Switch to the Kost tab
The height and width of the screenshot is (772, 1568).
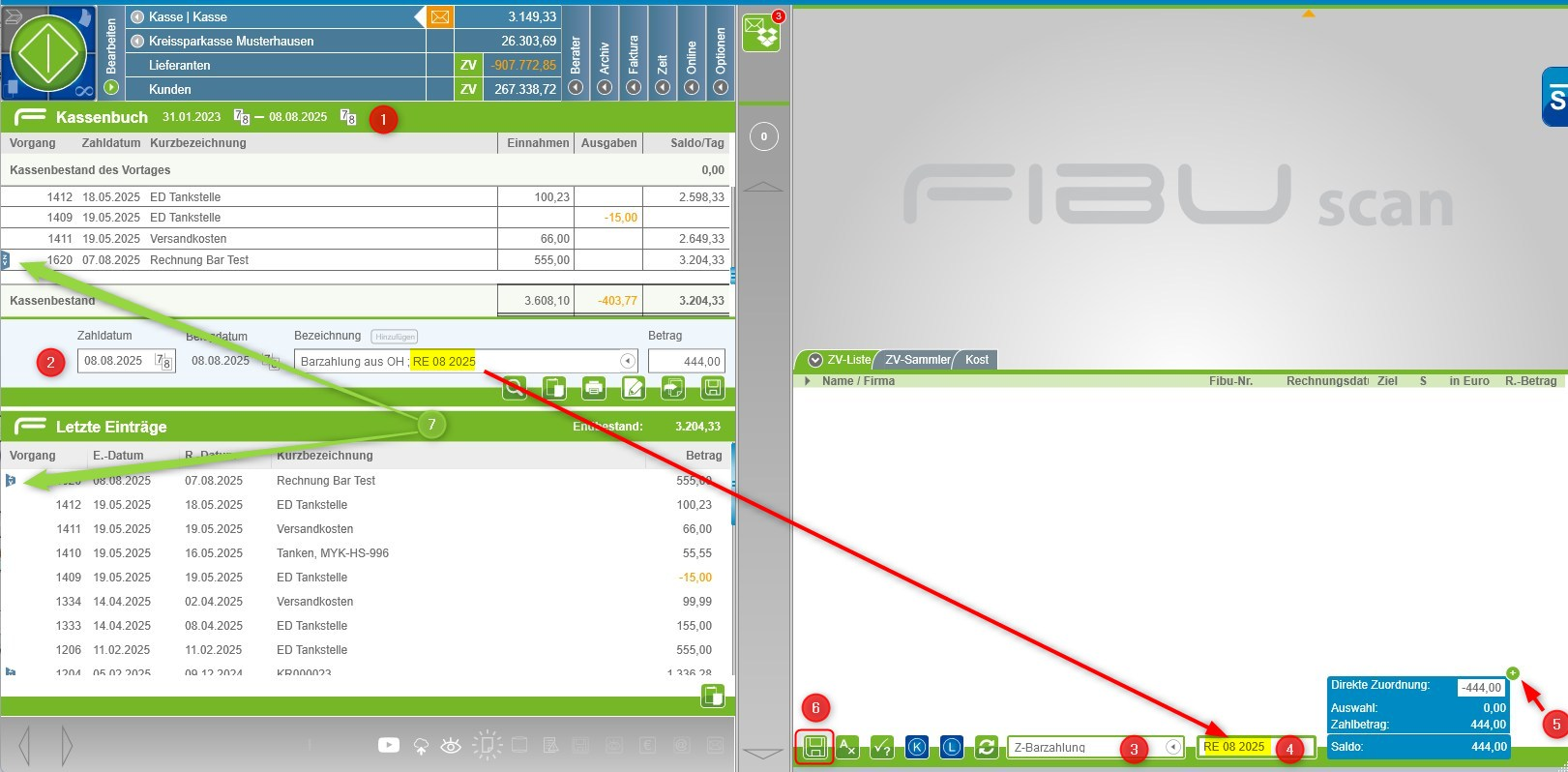coord(977,360)
